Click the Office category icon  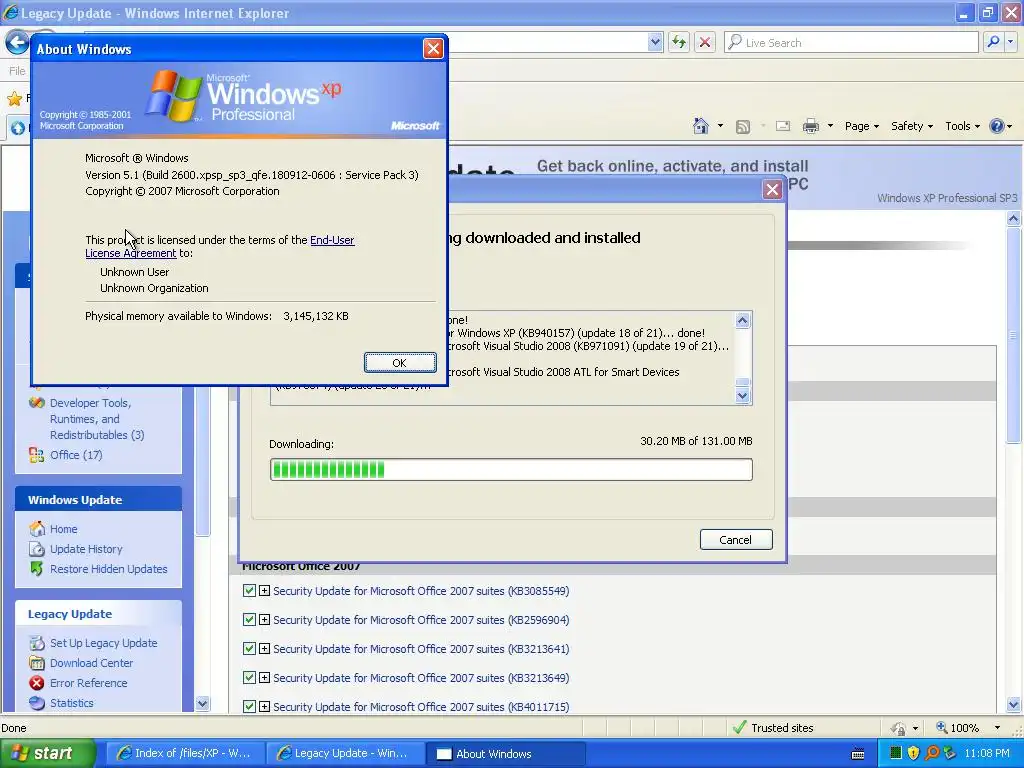[x=37, y=455]
